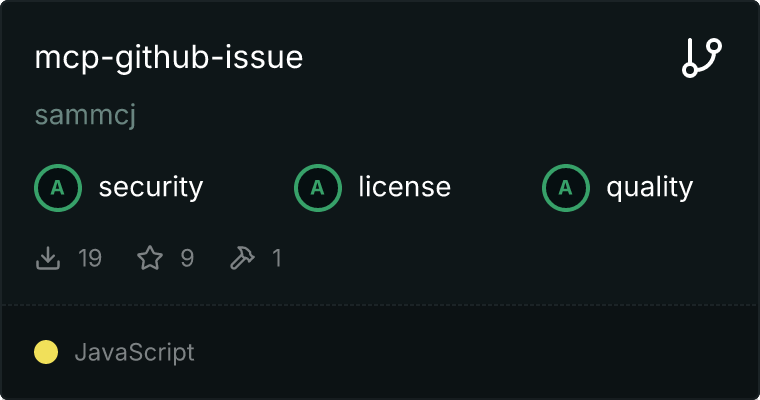Click the letter A inside security badge
The height and width of the screenshot is (400, 760).
(x=58, y=188)
